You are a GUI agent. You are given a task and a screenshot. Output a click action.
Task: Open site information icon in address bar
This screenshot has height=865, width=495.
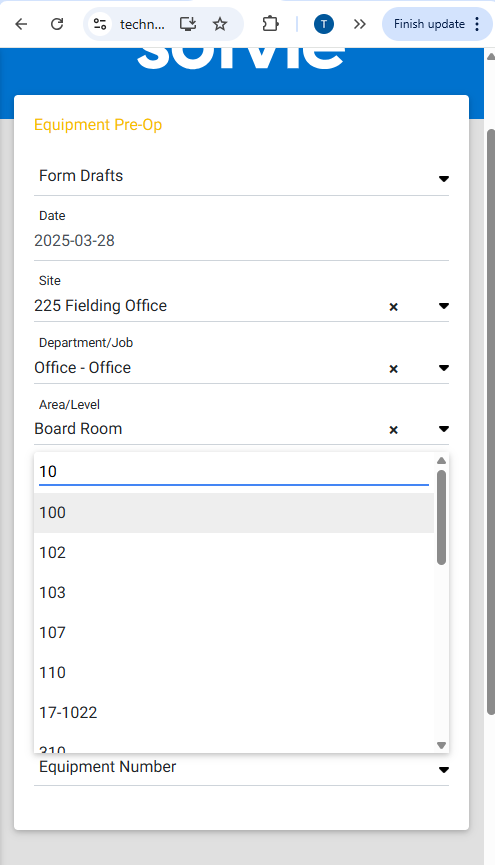click(100, 24)
